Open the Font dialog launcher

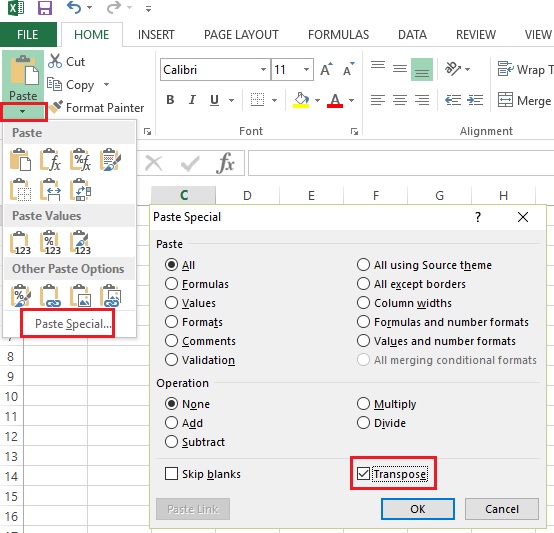click(x=354, y=131)
